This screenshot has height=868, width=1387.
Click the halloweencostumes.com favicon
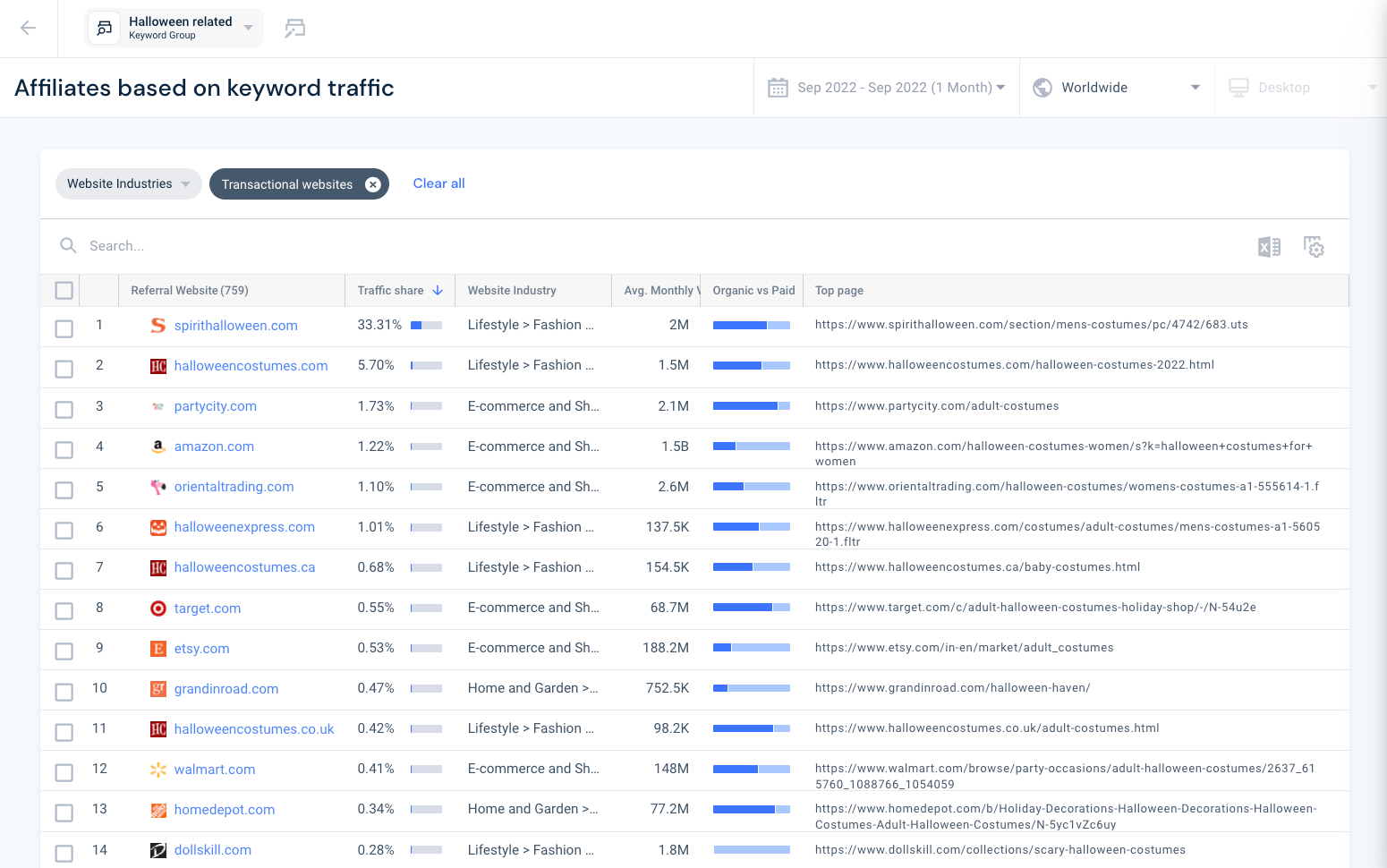click(158, 366)
